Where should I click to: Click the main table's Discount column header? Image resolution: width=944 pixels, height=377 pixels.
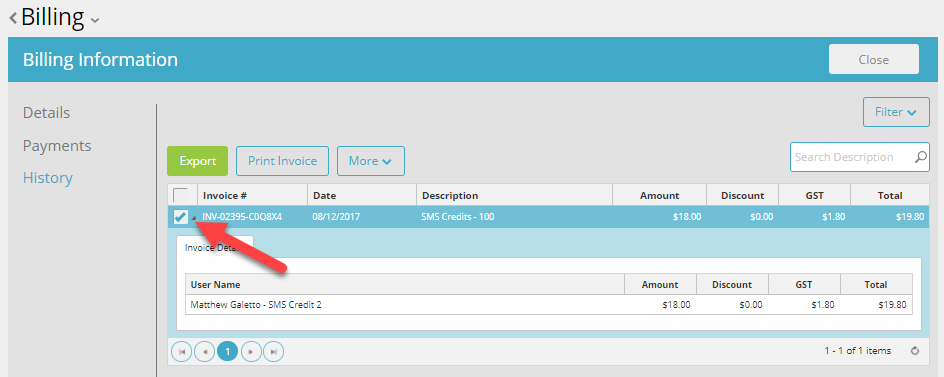click(742, 195)
